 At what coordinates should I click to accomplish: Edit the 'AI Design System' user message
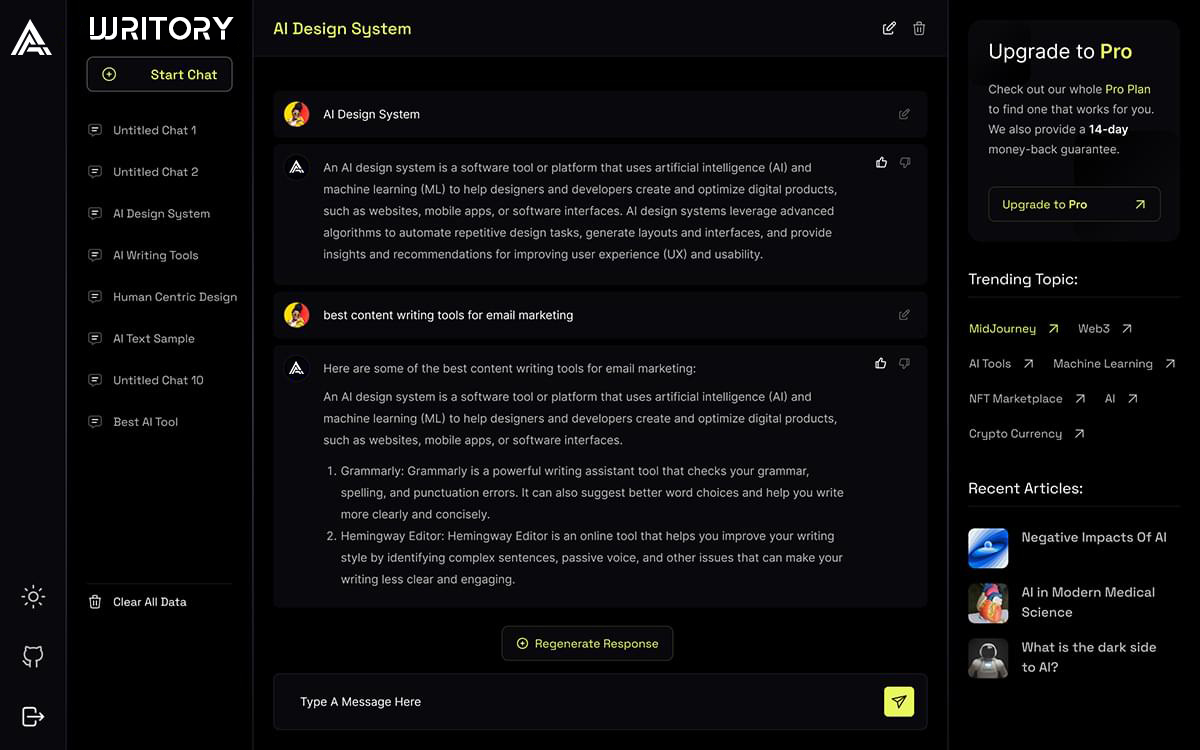pyautogui.click(x=904, y=114)
